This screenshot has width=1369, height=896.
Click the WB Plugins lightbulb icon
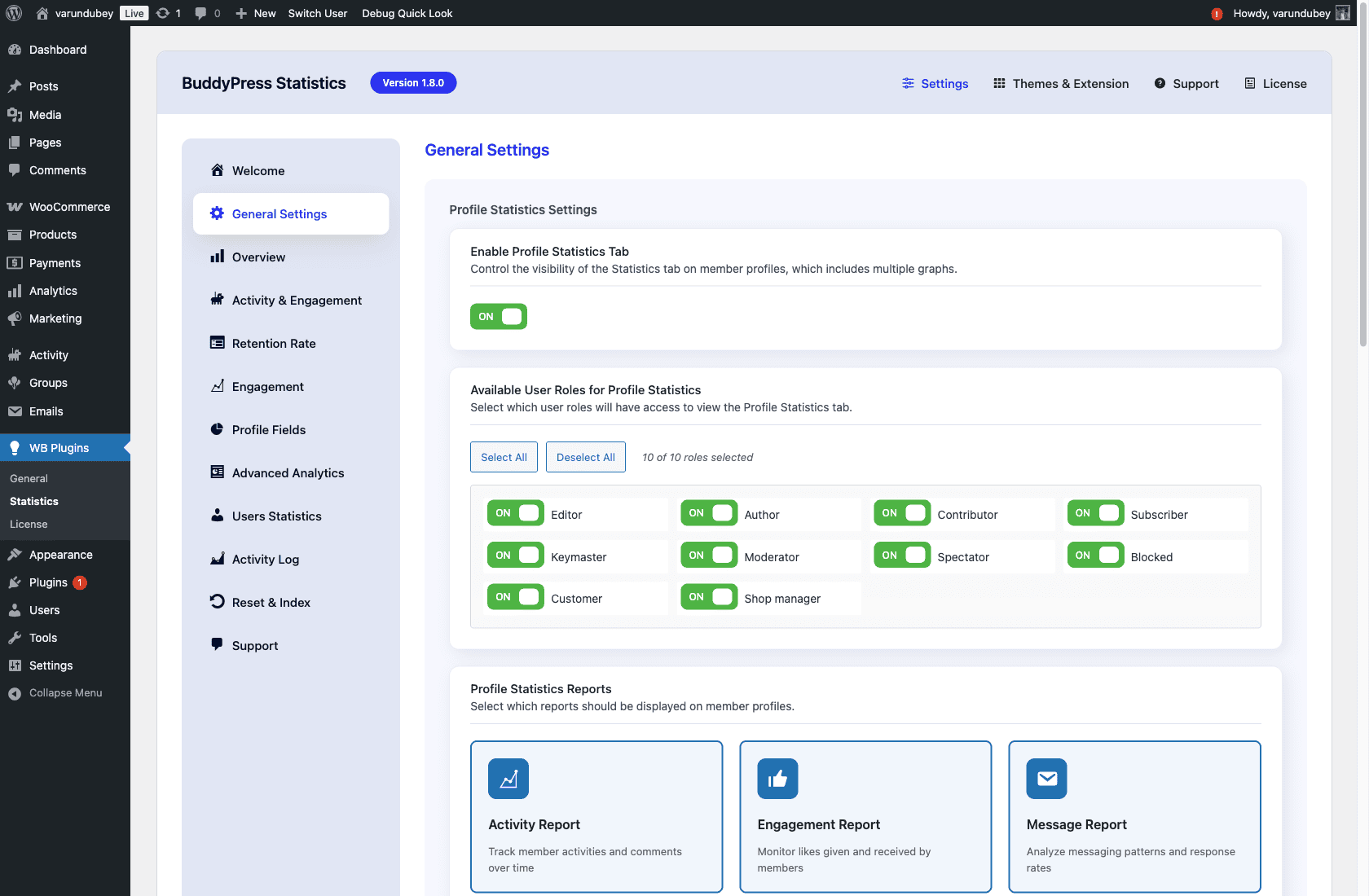(15, 448)
